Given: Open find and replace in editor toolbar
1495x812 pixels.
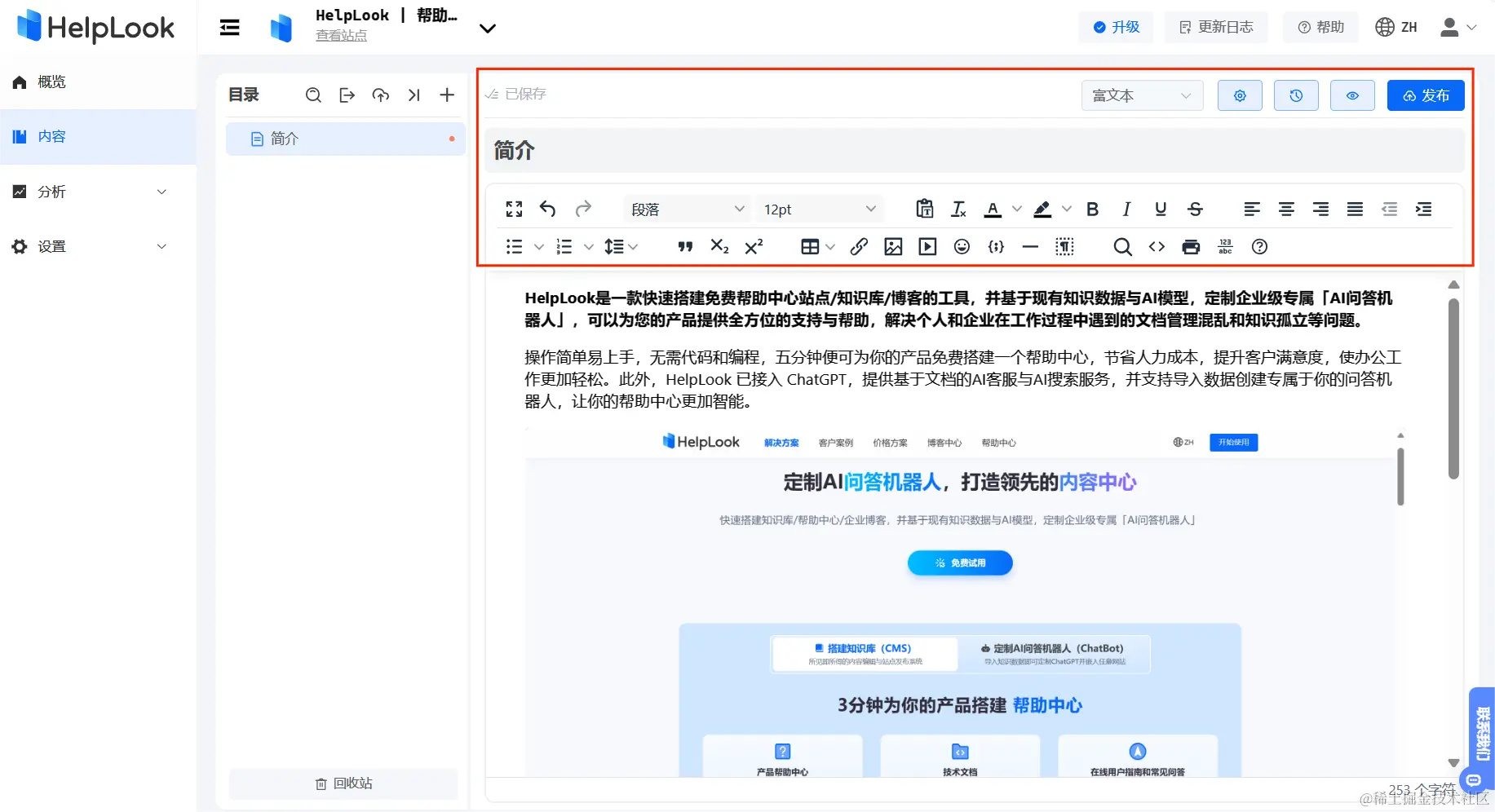Looking at the screenshot, I should tap(1122, 247).
